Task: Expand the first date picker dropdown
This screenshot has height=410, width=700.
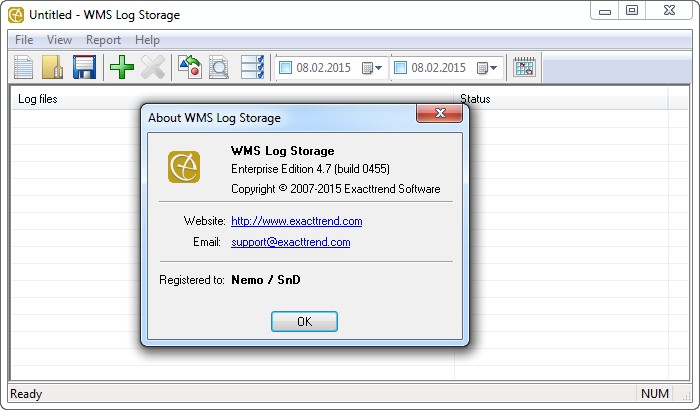Action: click(372, 68)
